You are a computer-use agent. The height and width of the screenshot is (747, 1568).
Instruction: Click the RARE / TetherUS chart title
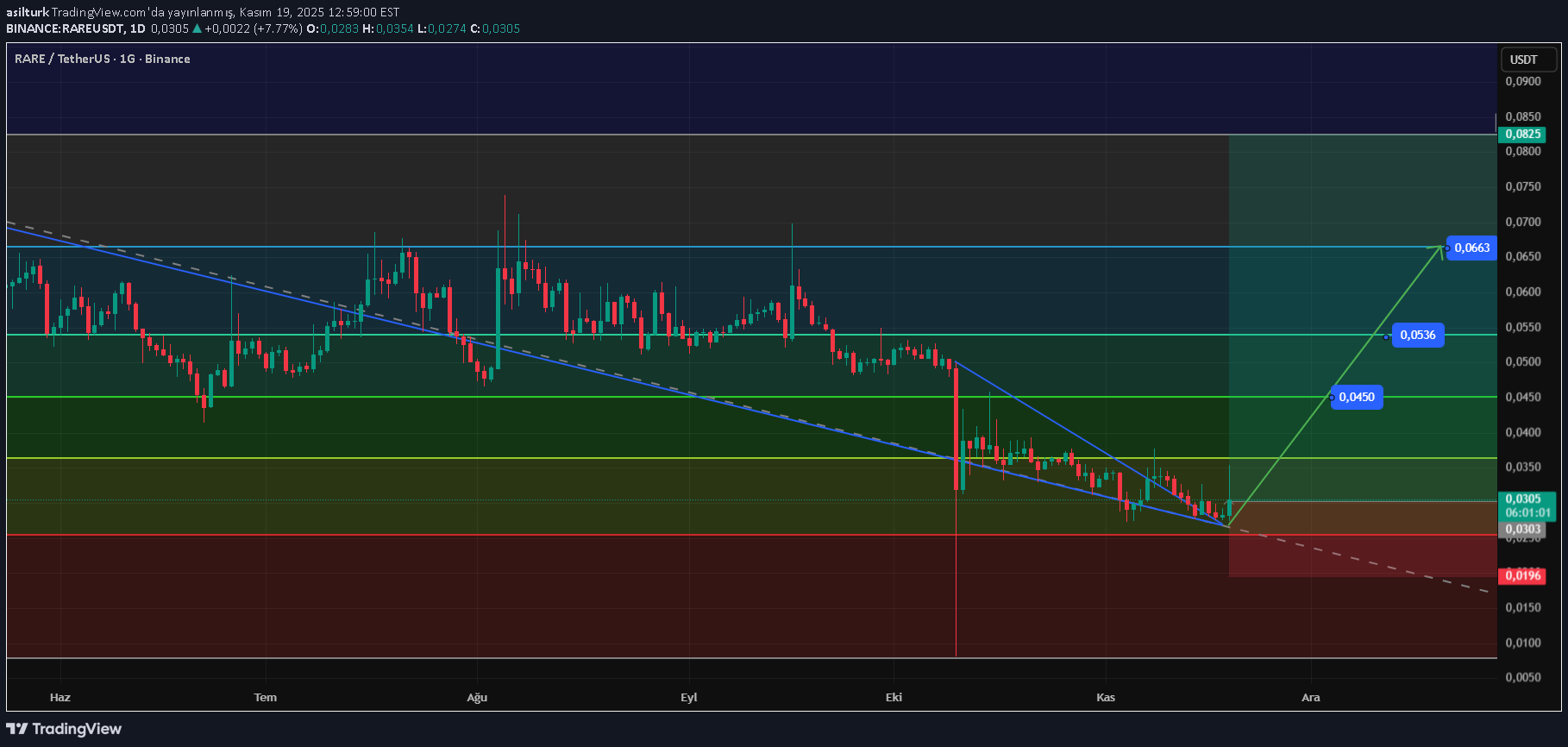point(102,59)
